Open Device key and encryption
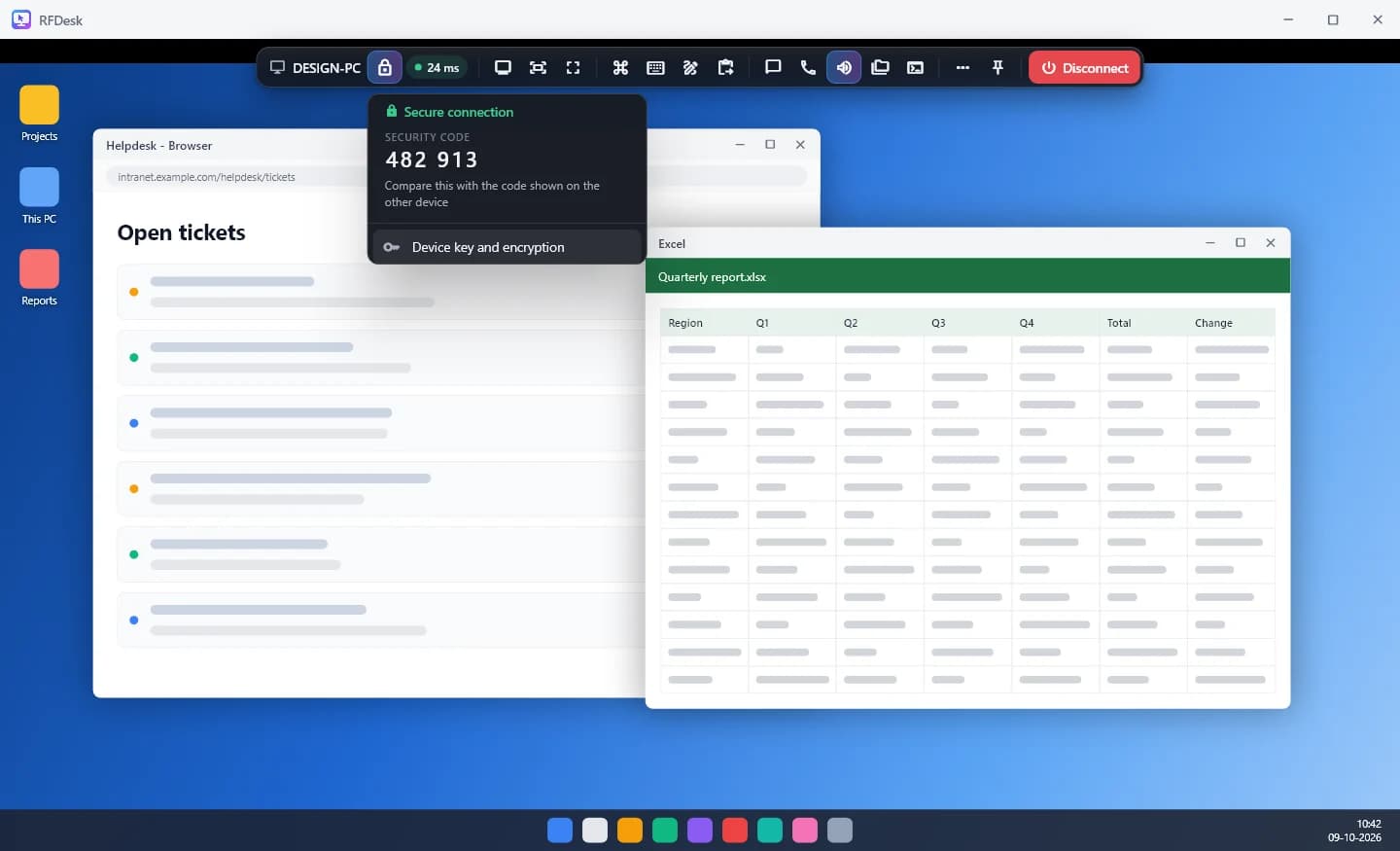1400x851 pixels. pyautogui.click(x=507, y=247)
